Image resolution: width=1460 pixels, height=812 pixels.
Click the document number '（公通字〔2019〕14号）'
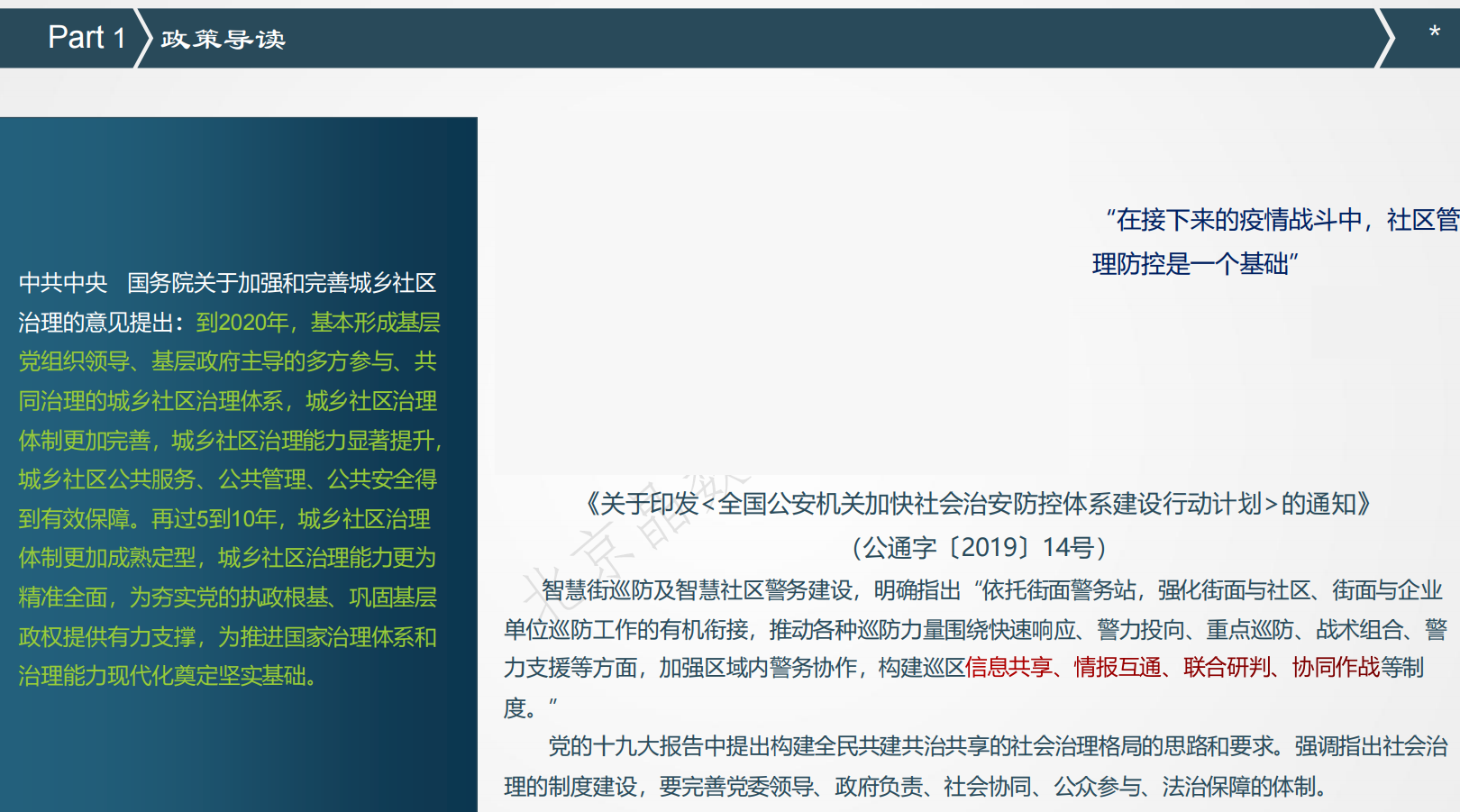pyautogui.click(x=979, y=547)
